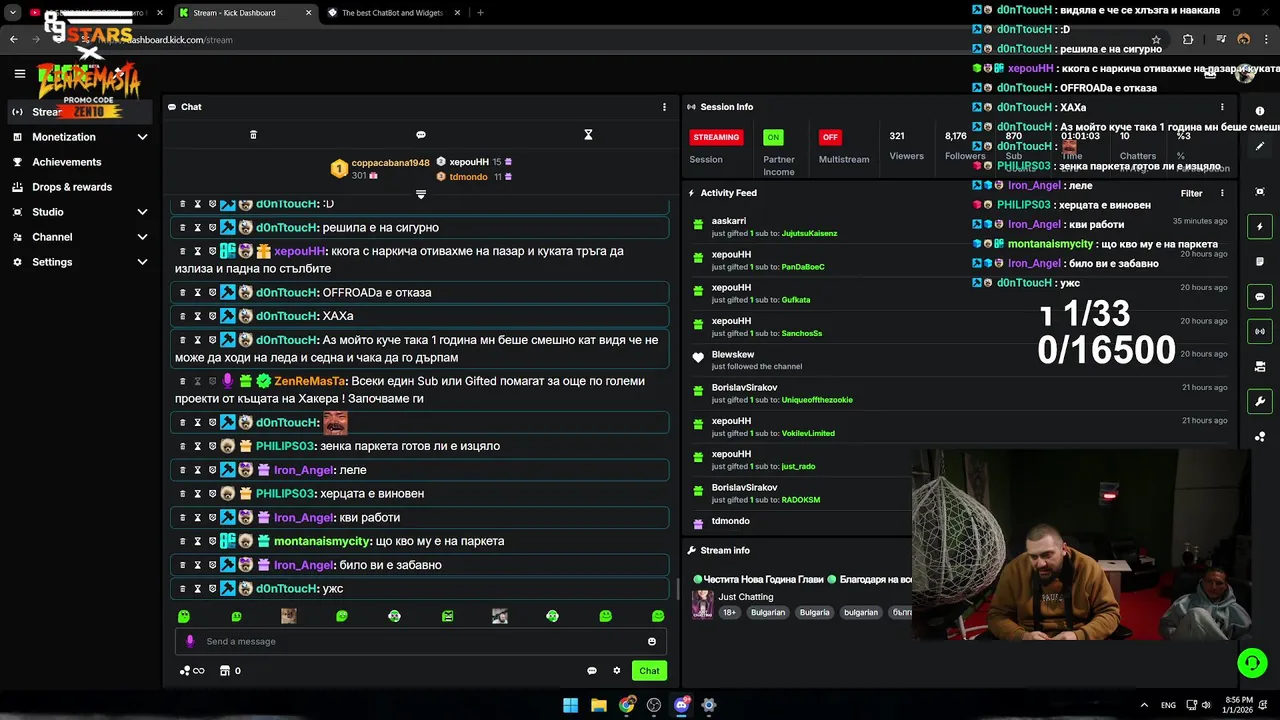1280x720 pixels.
Task: Open chat settings gear icon
Action: (x=617, y=671)
